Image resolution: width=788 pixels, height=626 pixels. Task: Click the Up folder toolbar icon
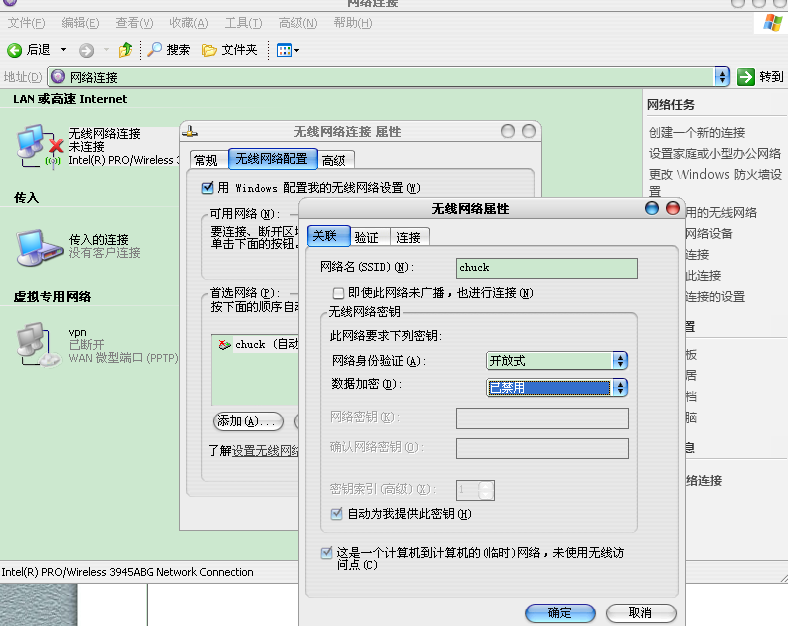(125, 50)
